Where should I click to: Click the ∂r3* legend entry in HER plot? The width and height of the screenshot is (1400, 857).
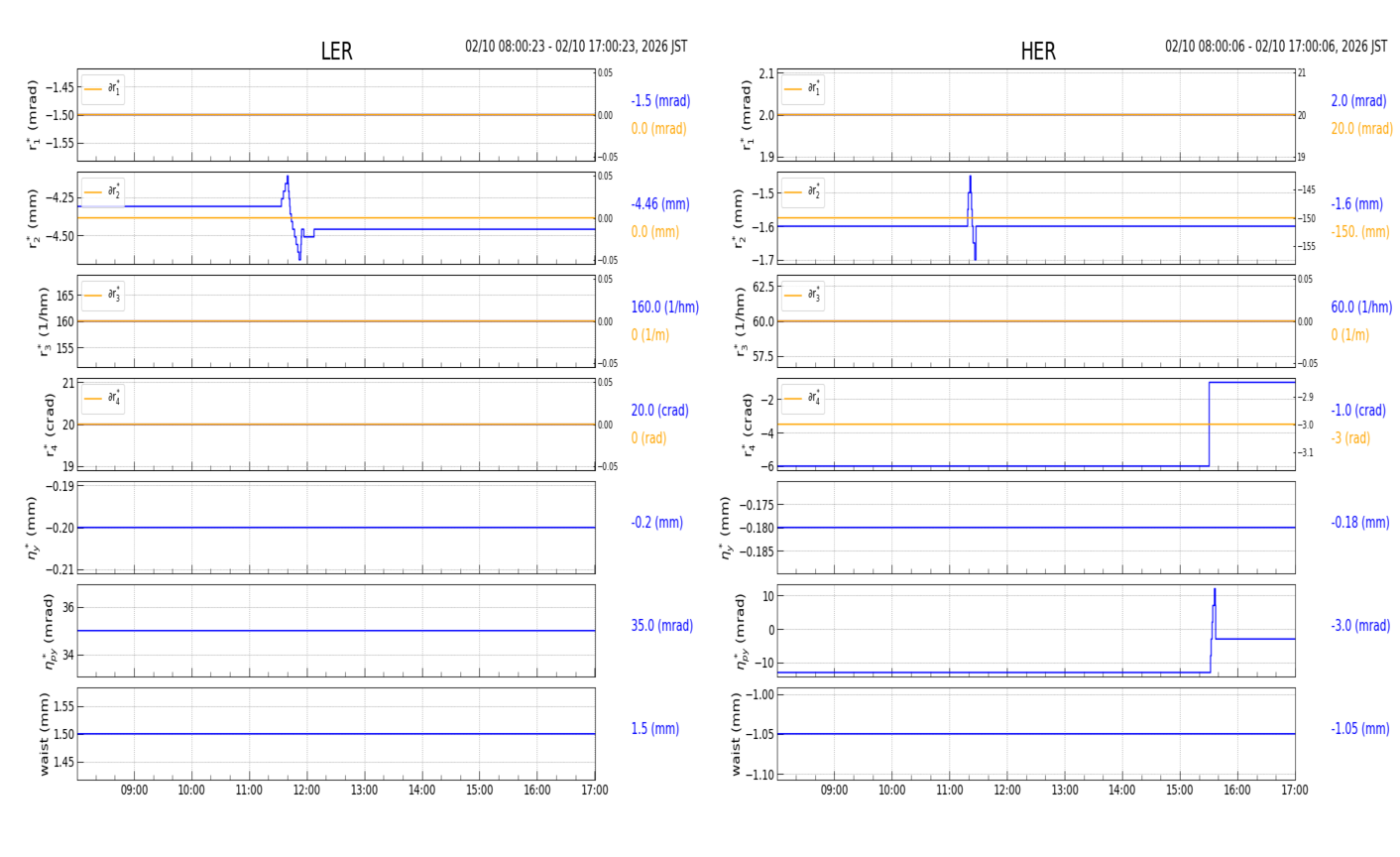point(802,296)
